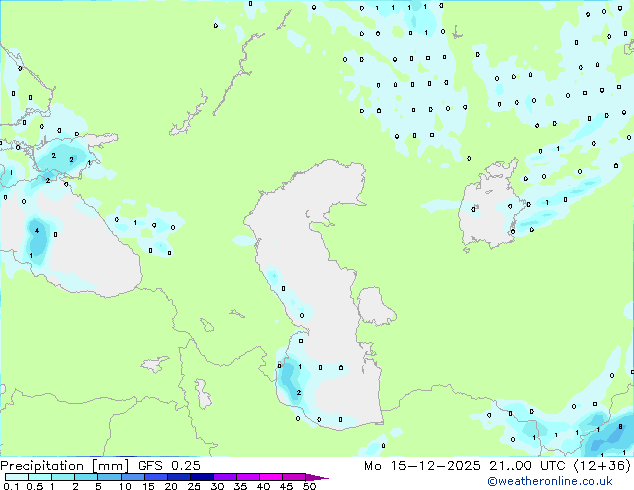634x490 pixels.
Task: Click the legend value "0.1"
Action: (x=11, y=486)
